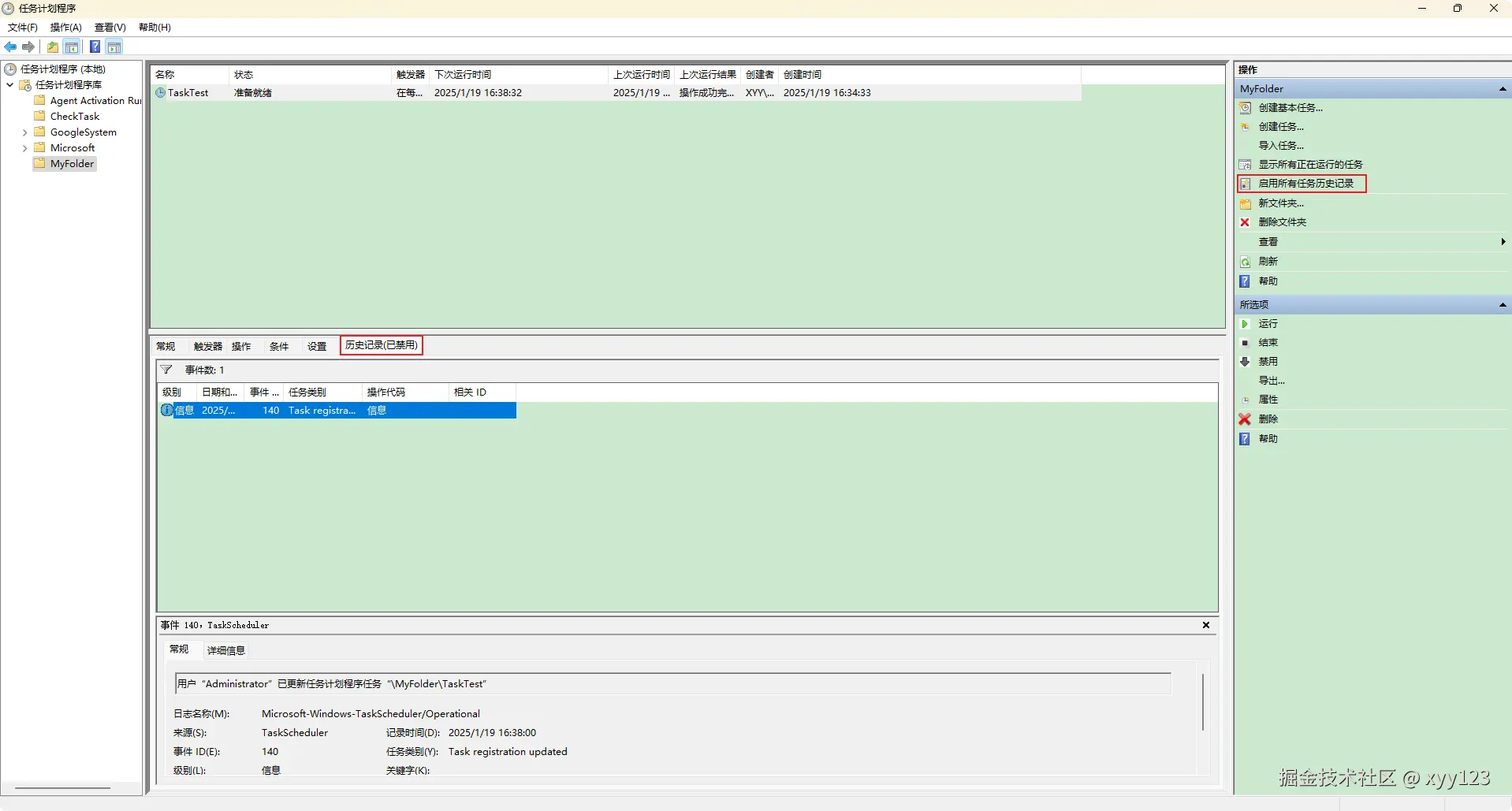
Task: Click the 属性 properties icon
Action: pos(1246,400)
